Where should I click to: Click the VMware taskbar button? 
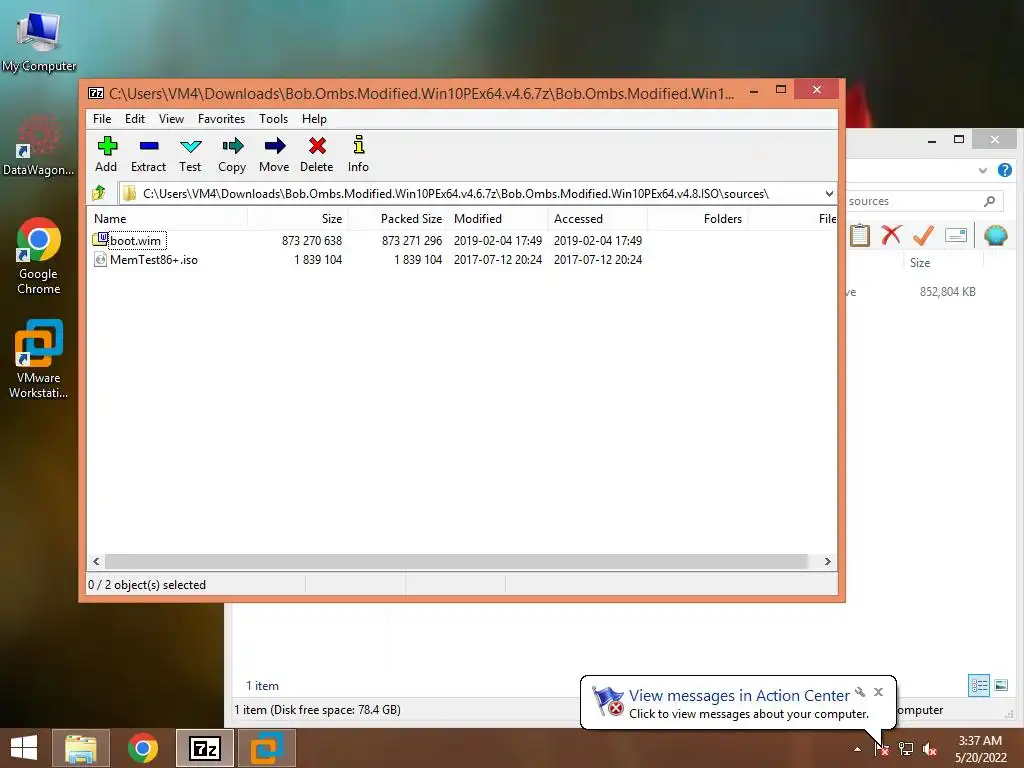click(x=267, y=748)
